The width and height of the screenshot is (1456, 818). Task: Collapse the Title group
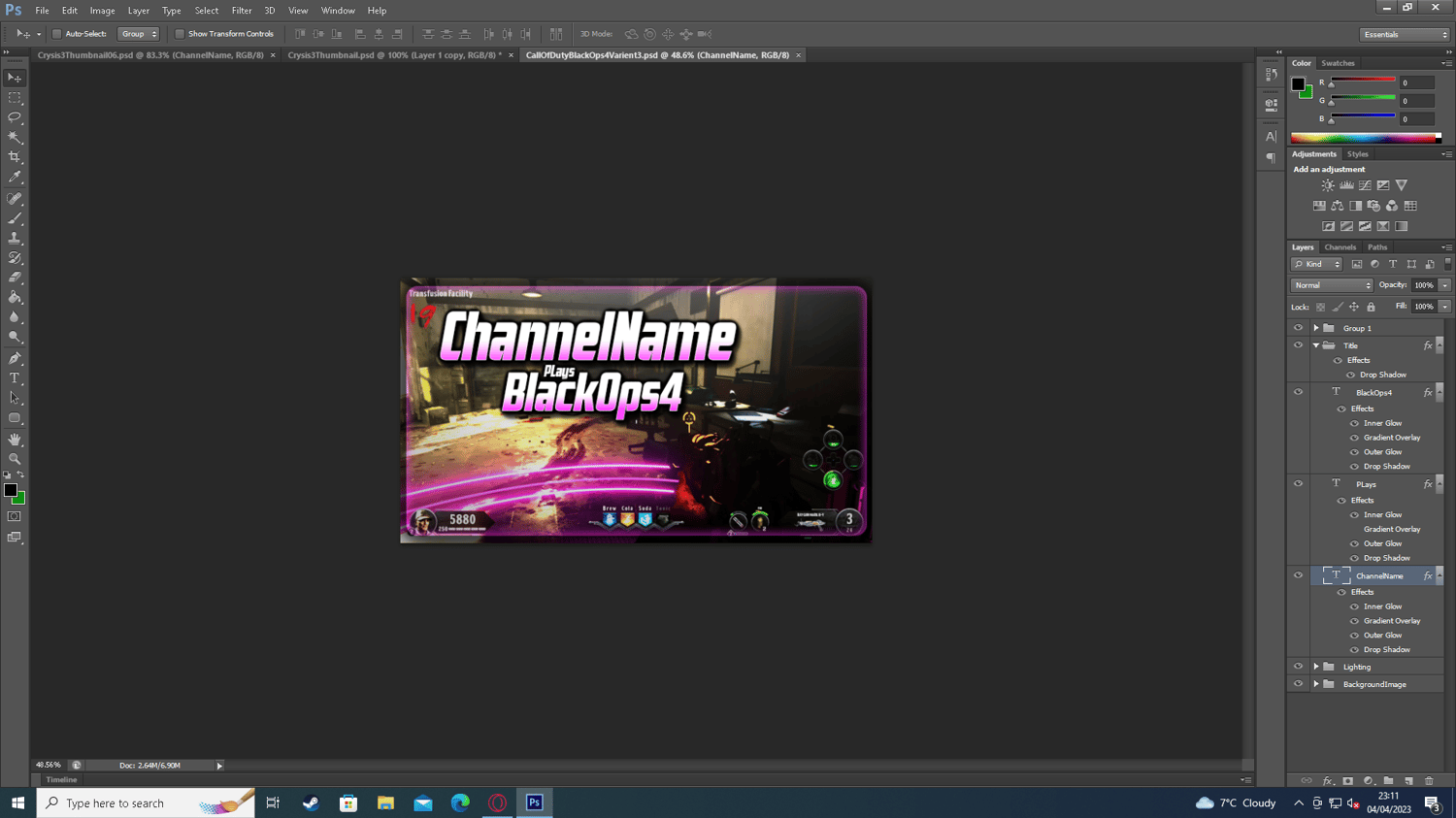click(1316, 345)
